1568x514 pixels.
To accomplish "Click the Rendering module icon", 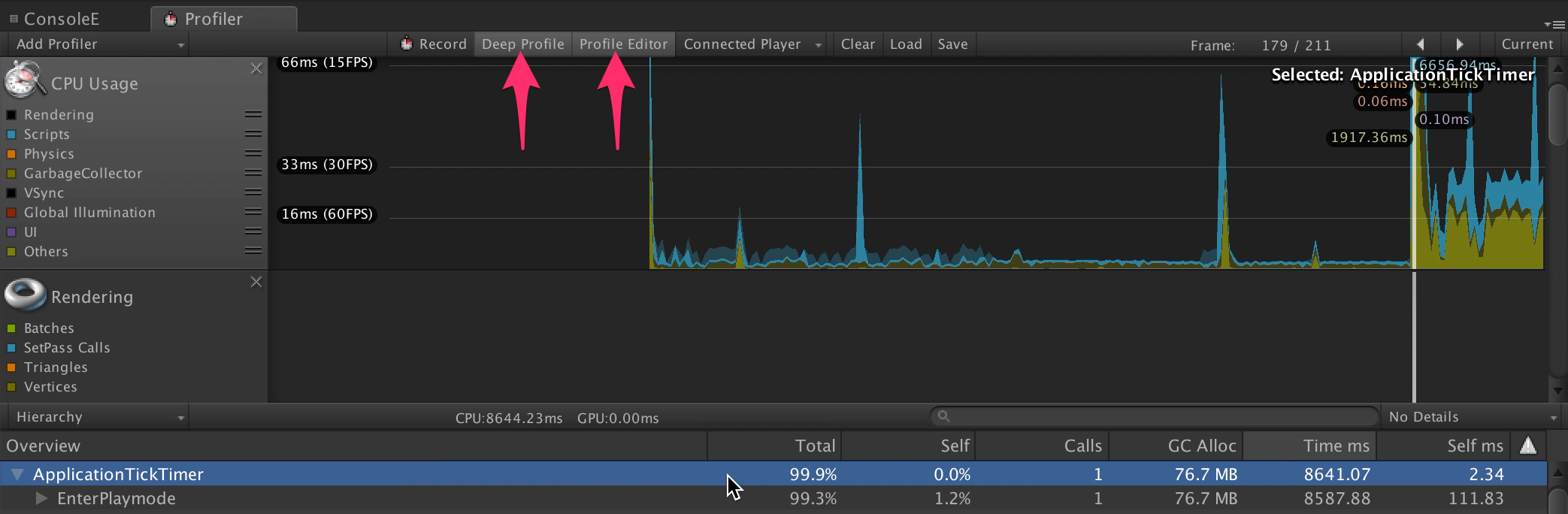I will pos(26,295).
